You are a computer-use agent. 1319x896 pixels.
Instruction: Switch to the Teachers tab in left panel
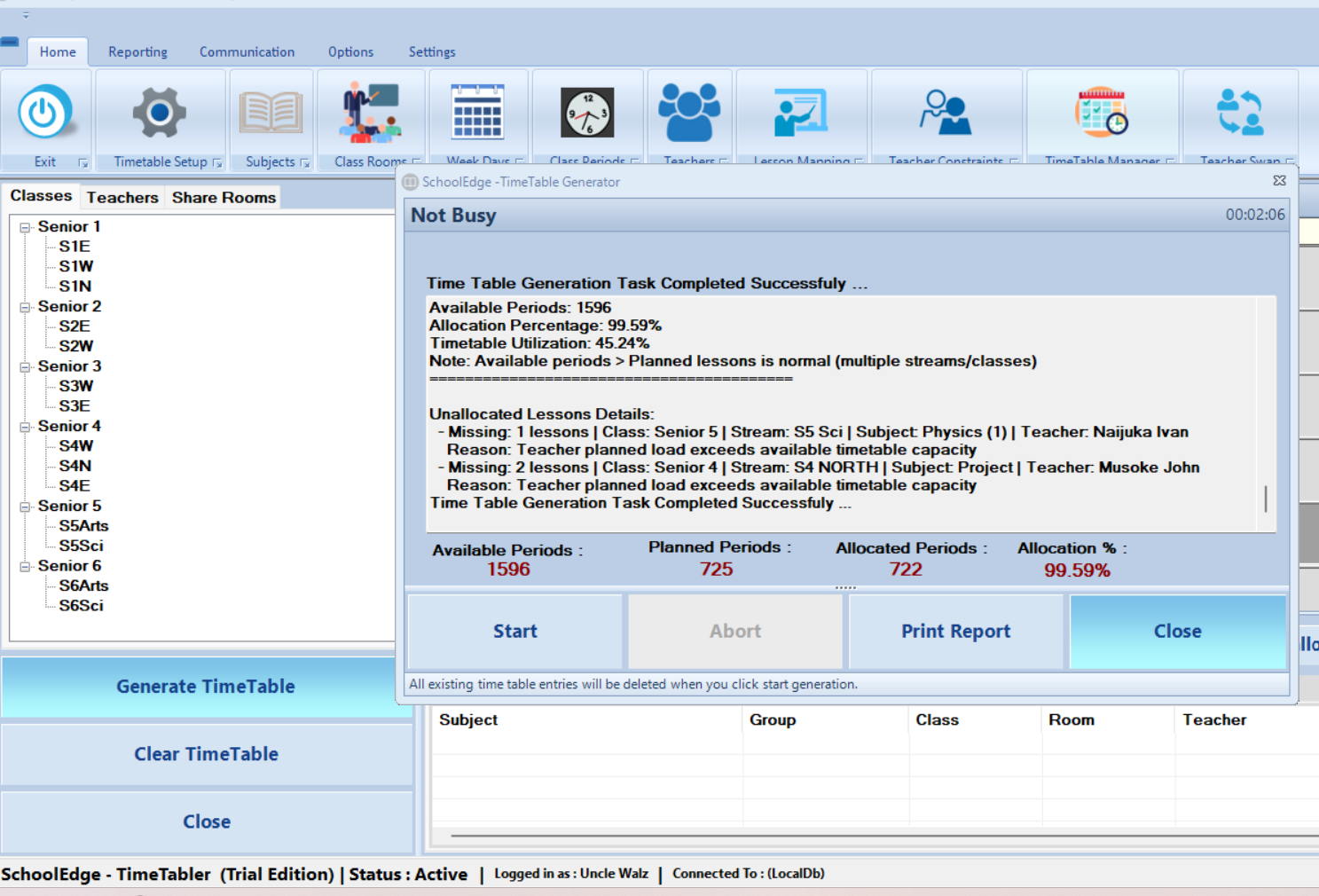[x=122, y=197]
